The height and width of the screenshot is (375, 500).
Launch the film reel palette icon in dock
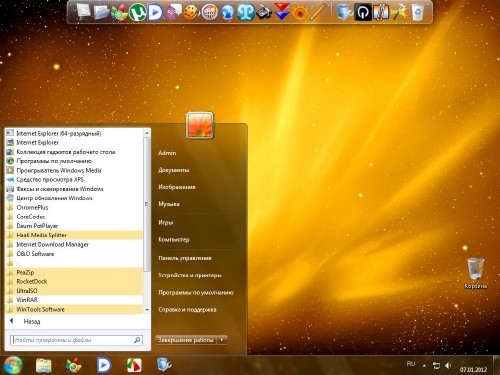pos(191,13)
